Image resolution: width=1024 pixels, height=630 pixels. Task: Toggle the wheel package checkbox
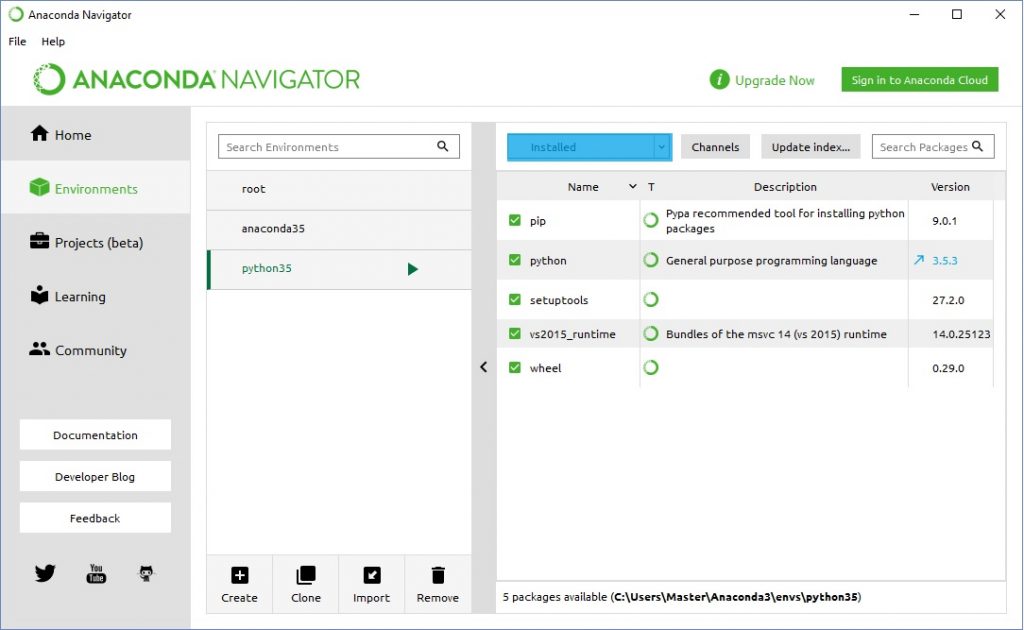point(515,367)
